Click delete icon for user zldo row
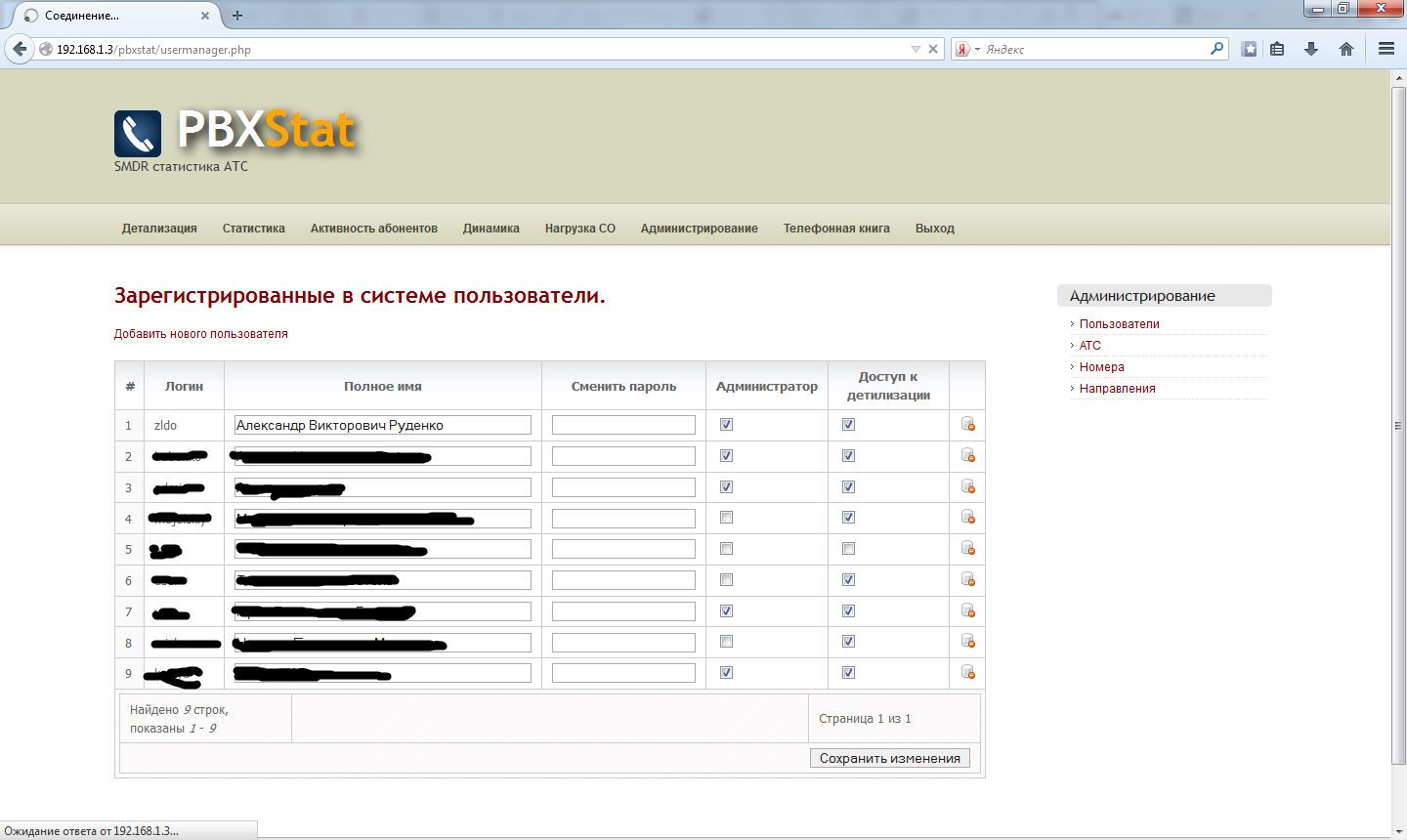 tap(967, 424)
